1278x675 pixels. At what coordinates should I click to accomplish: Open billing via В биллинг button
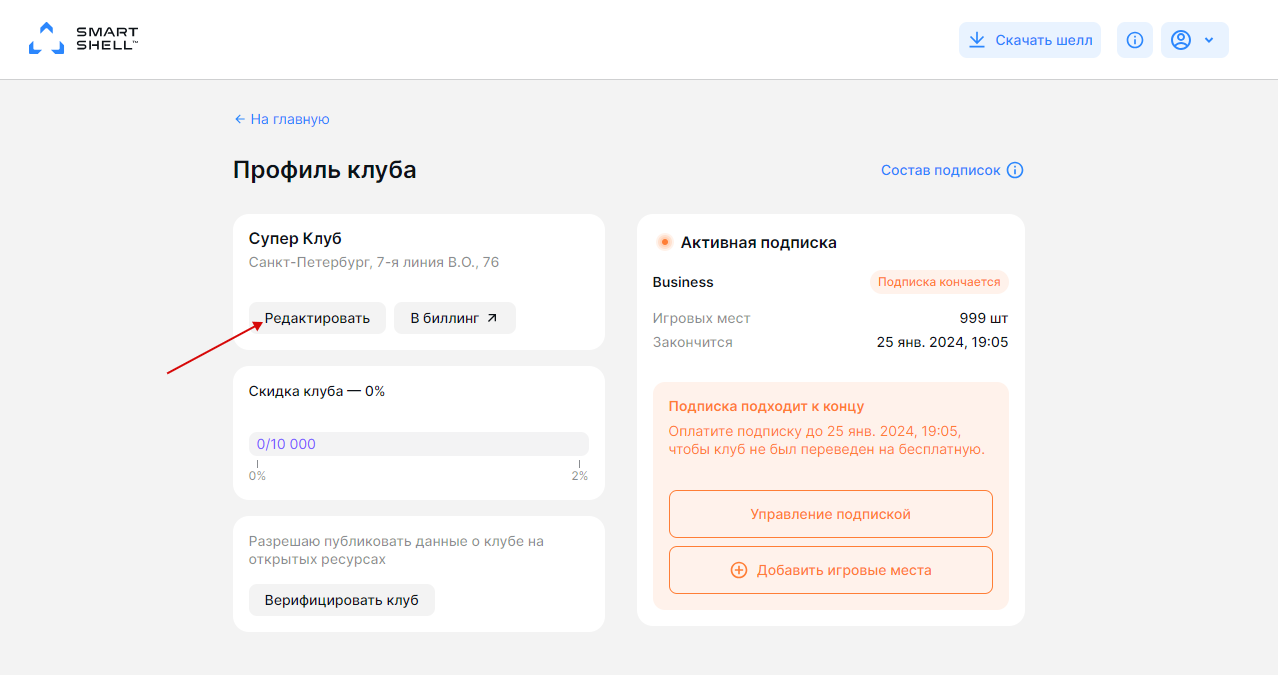[x=455, y=317]
